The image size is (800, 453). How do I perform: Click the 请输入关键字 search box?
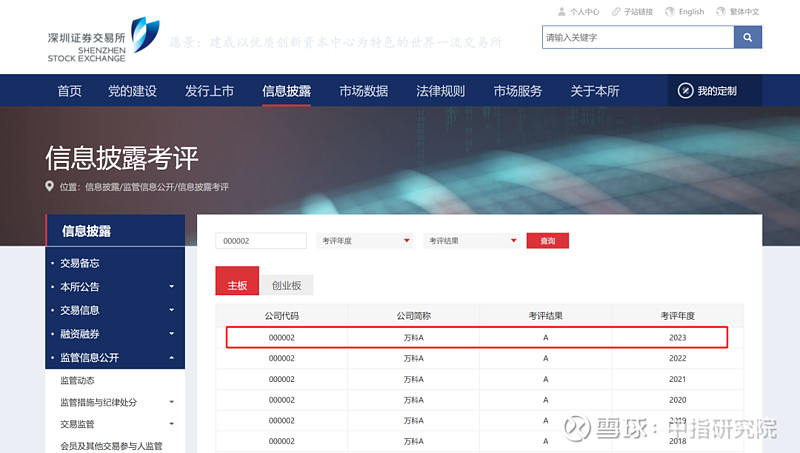tap(637, 38)
